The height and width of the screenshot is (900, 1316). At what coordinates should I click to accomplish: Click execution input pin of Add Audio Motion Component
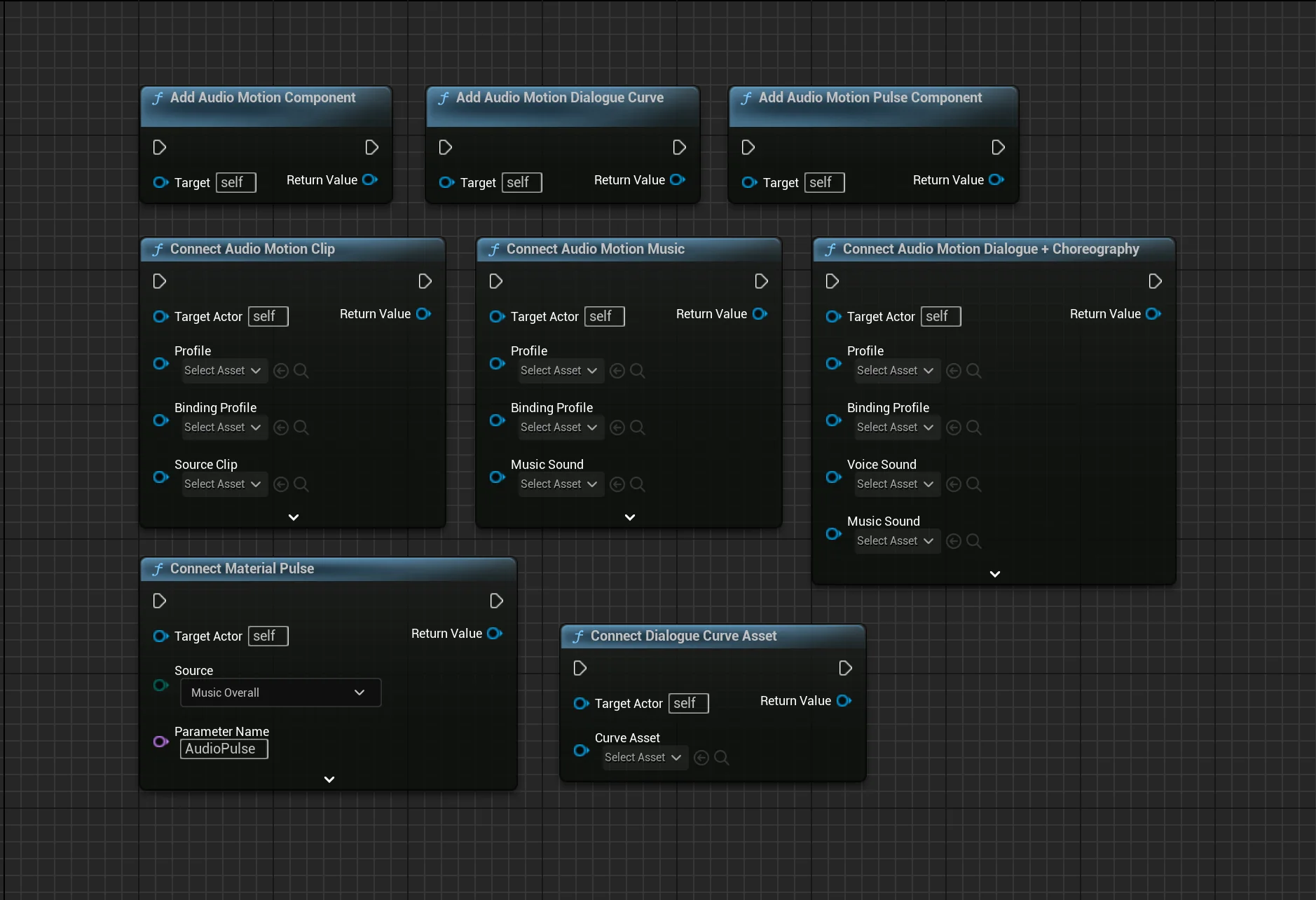160,147
